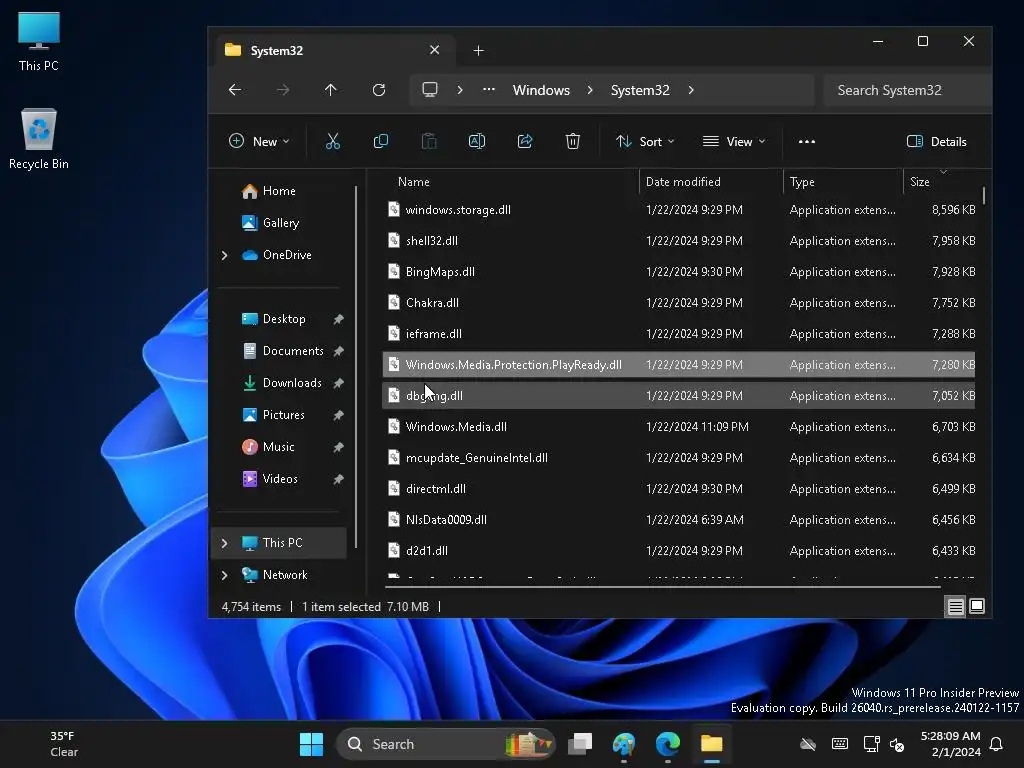The width and height of the screenshot is (1024, 768).
Task: Expand the This PC tree node
Action: [225, 543]
